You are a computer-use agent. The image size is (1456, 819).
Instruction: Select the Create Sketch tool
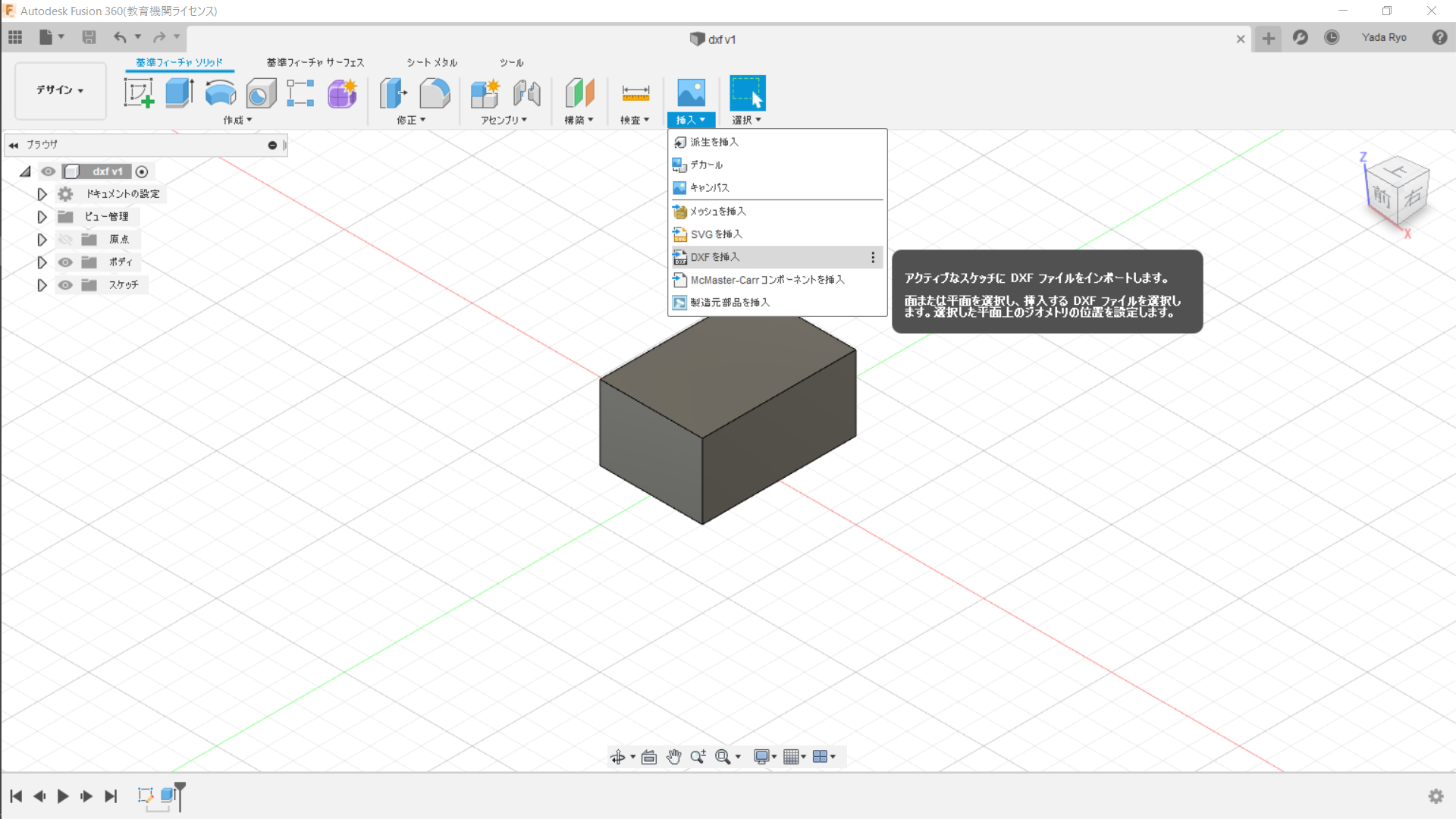pyautogui.click(x=139, y=93)
